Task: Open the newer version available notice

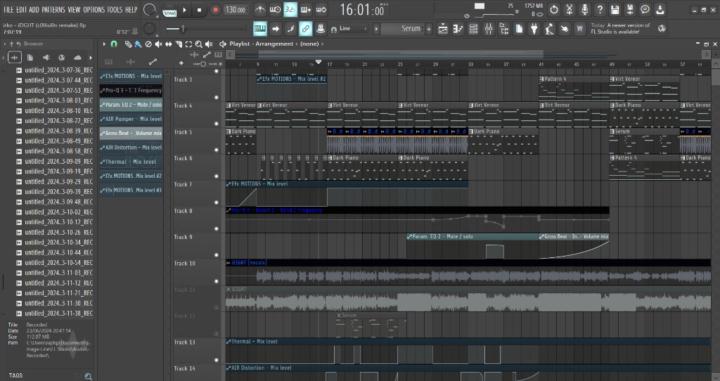Action: click(x=621, y=28)
